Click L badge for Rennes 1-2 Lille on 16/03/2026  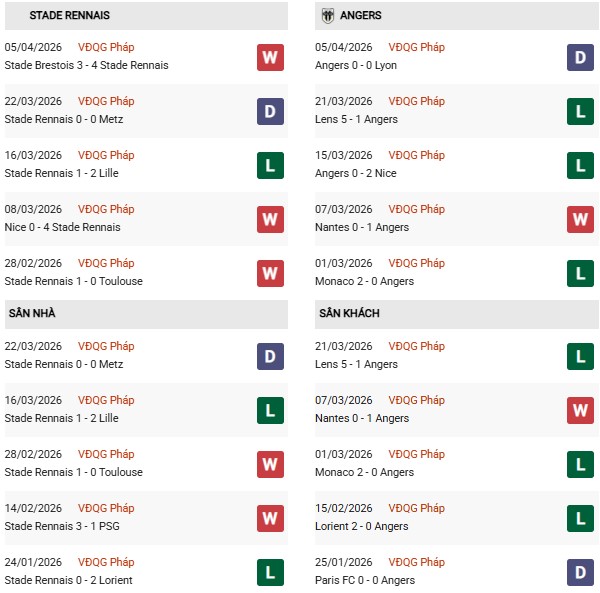click(270, 165)
